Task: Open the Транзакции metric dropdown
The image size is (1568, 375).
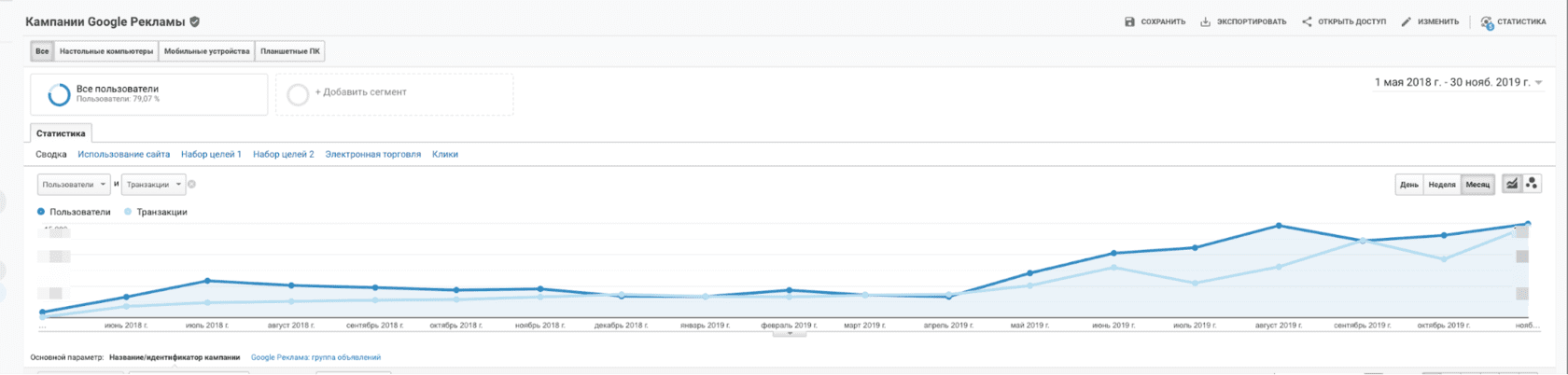Action: click(153, 185)
